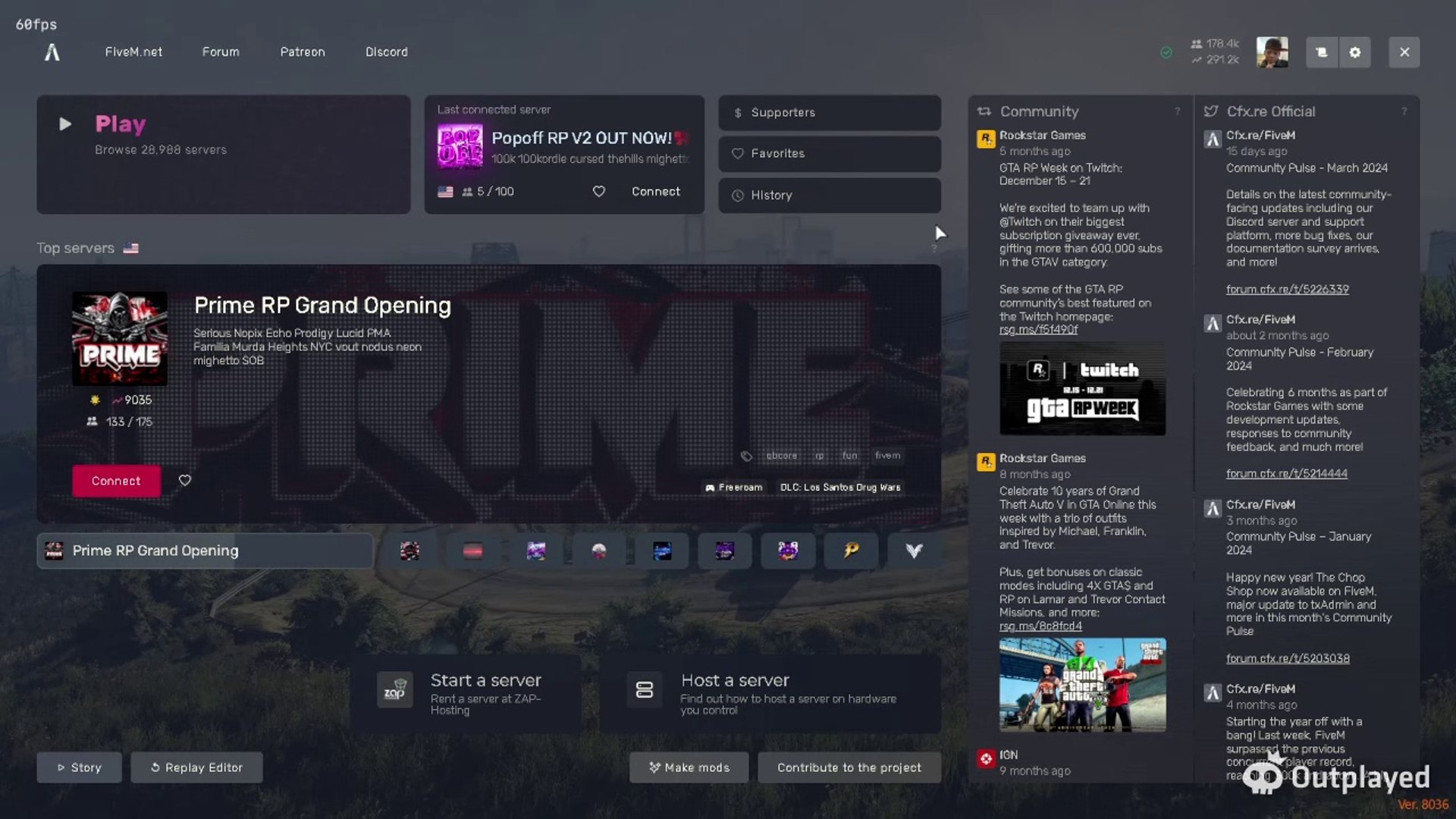Screen dimensions: 1456x819
Task: Click the tag icon before qbcore
Action: (746, 456)
